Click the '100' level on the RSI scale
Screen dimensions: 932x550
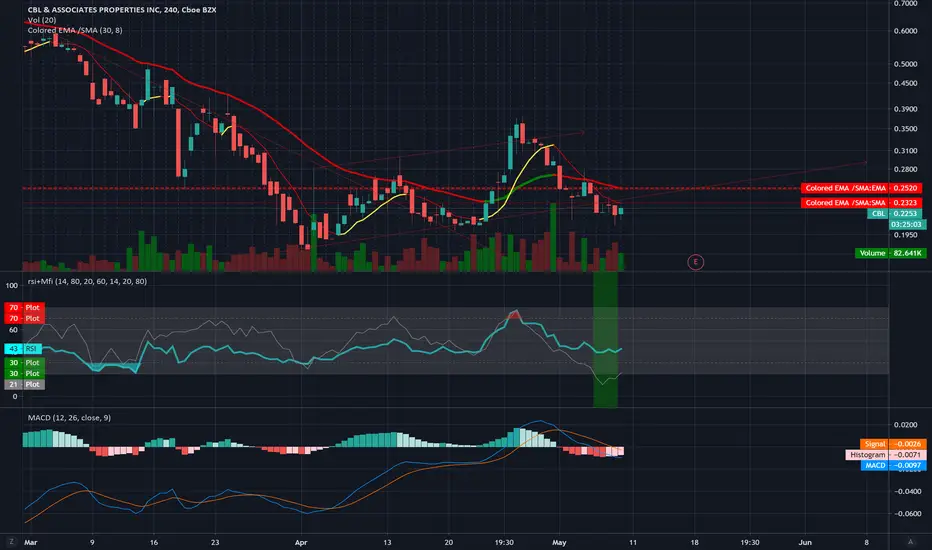coord(11,285)
